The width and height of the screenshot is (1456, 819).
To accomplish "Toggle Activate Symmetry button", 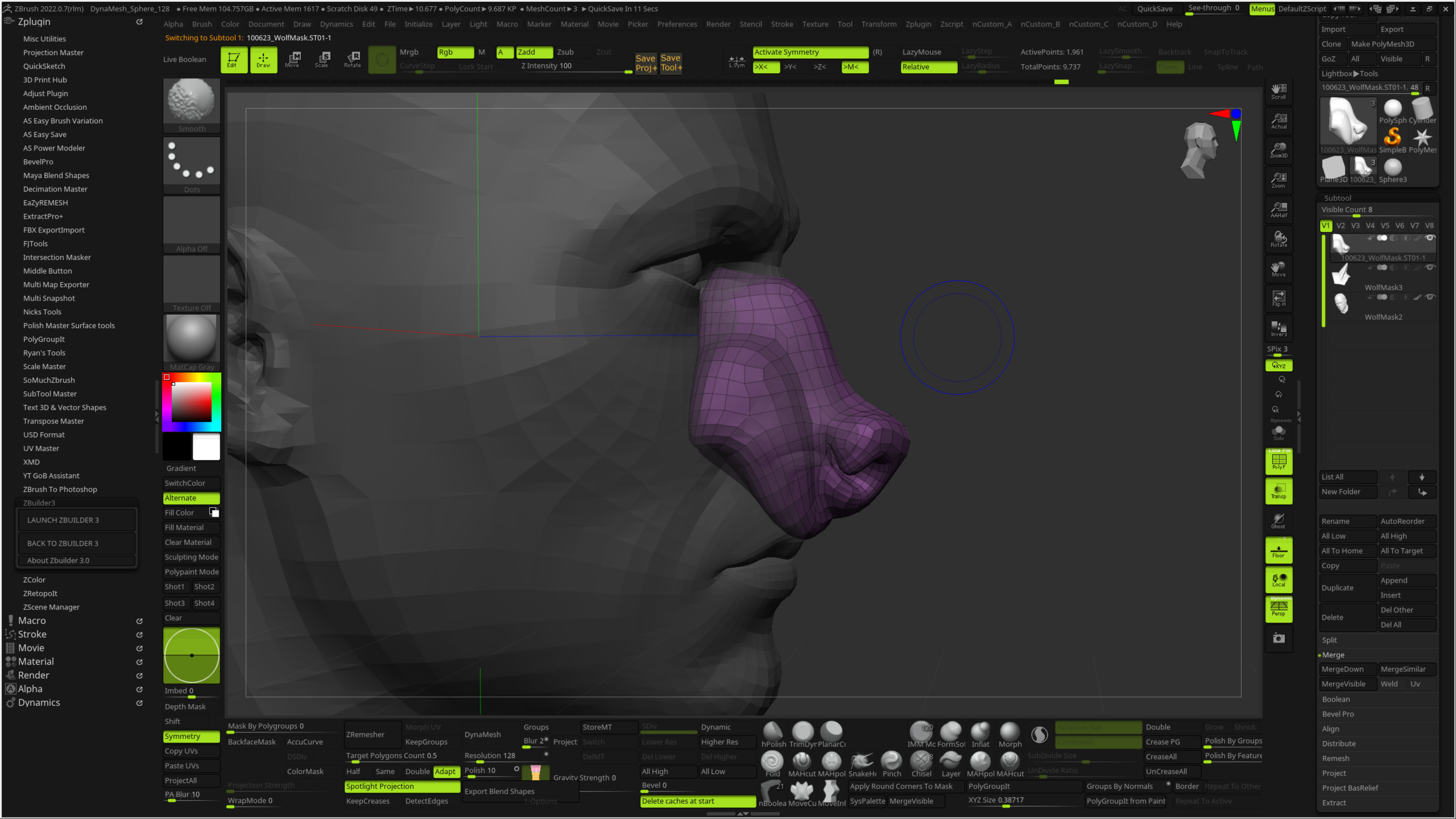I will [810, 52].
